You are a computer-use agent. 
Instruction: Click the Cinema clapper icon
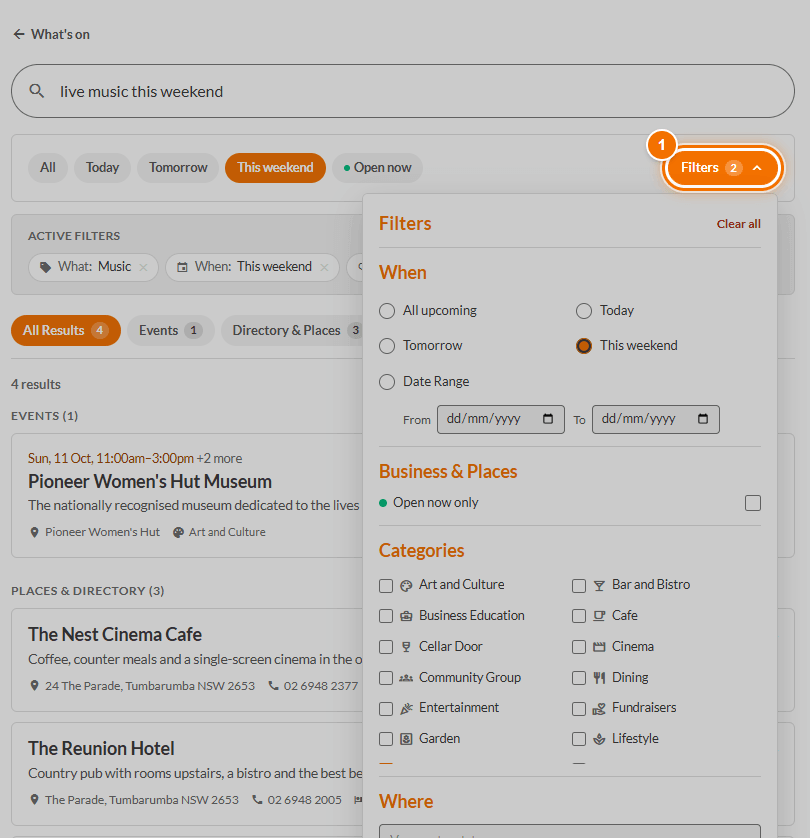point(599,647)
